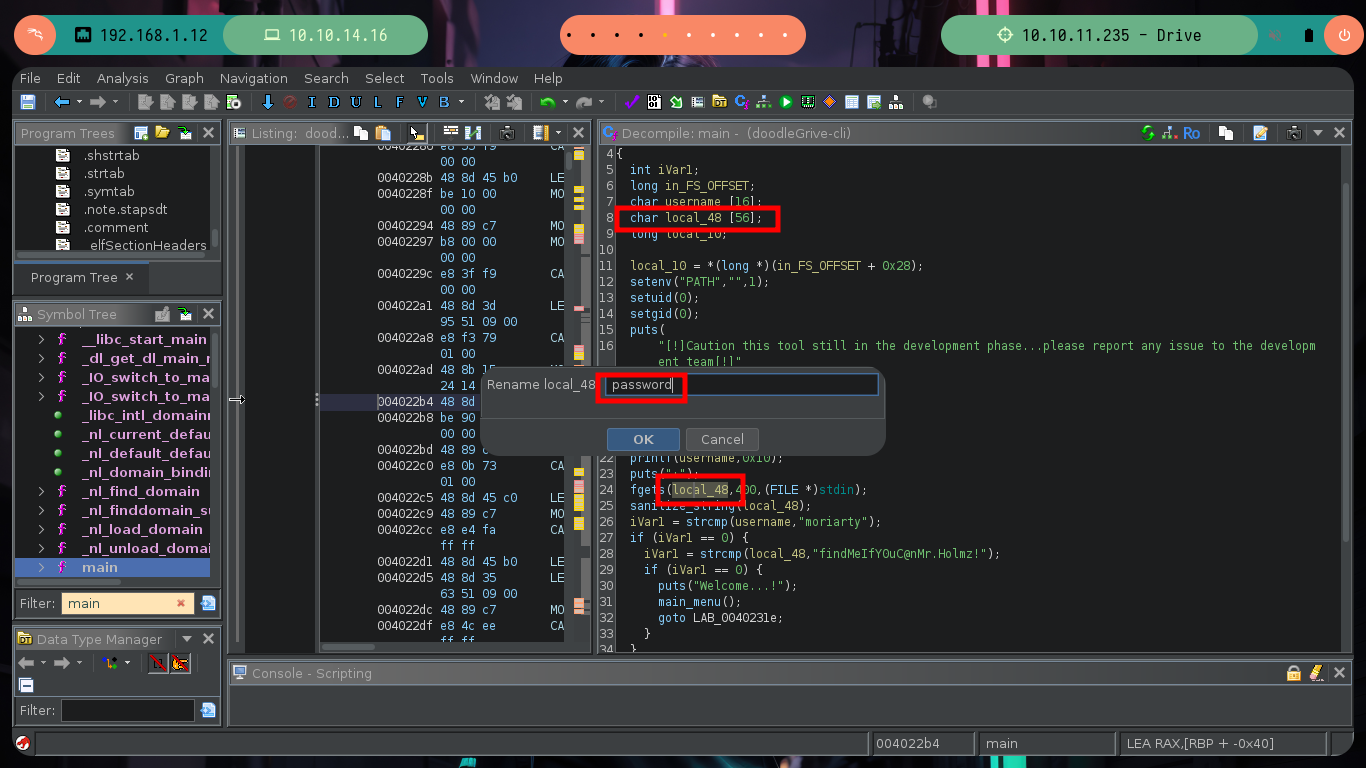This screenshot has height=768, width=1366.
Task: Click the edit notepad icon in Decompile header
Action: (x=1260, y=133)
